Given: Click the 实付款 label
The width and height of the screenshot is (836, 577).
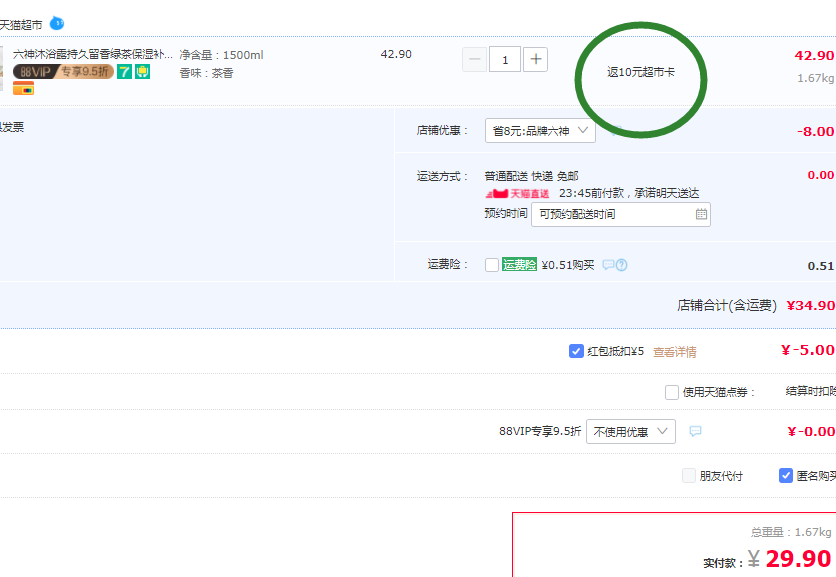Looking at the screenshot, I should tap(724, 563).
